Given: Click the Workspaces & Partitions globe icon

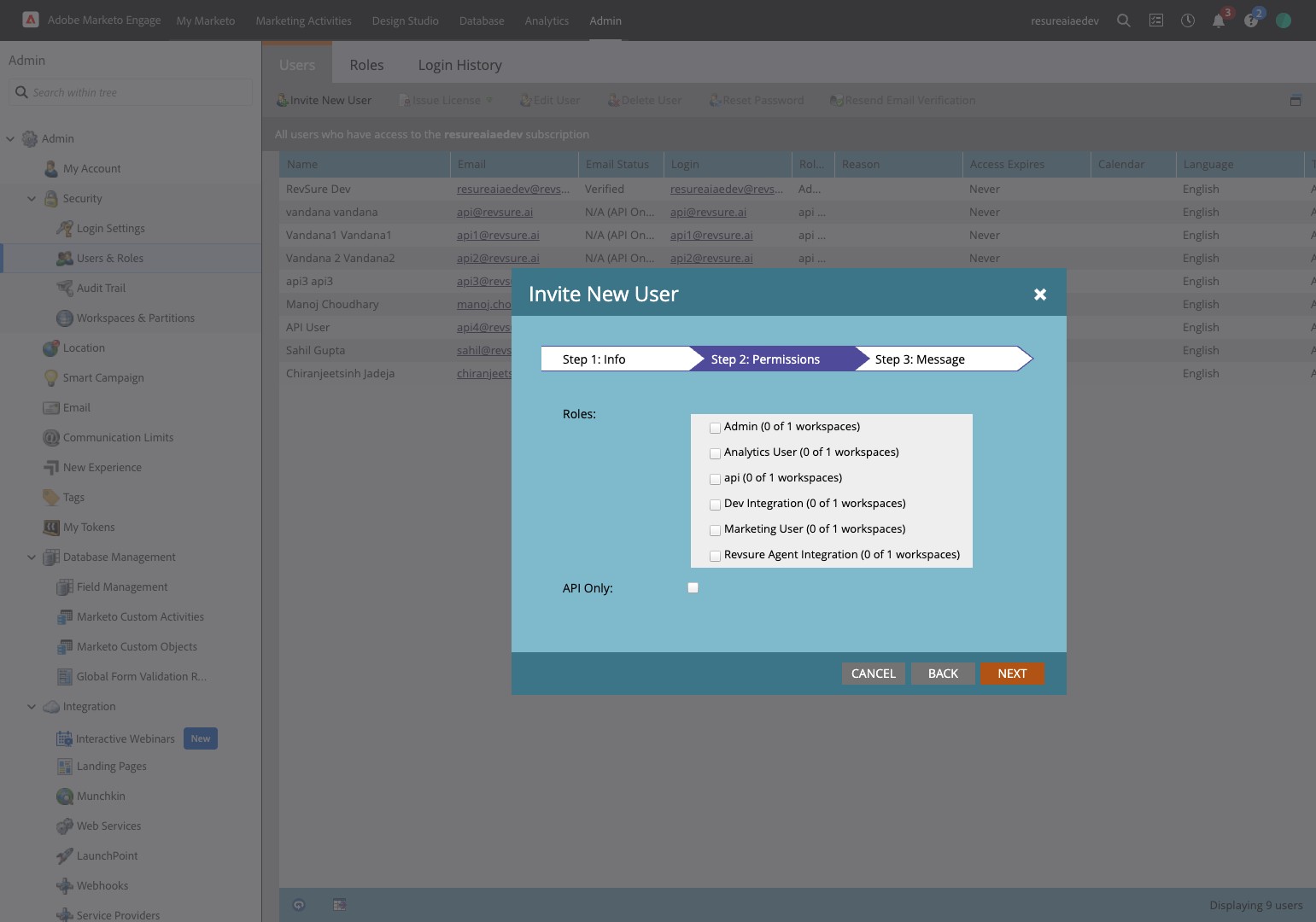Looking at the screenshot, I should click(x=65, y=318).
